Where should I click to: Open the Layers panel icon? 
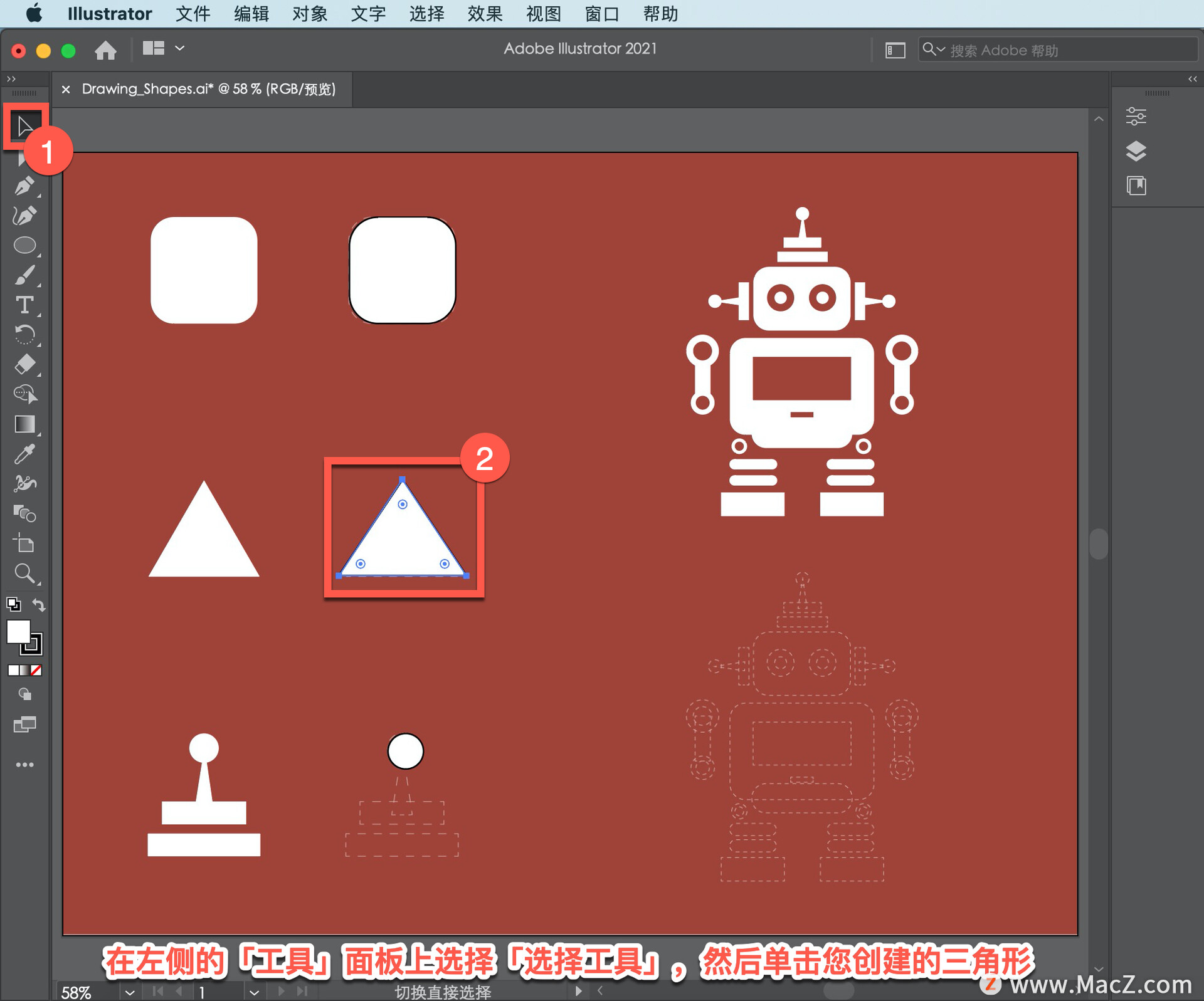click(1136, 151)
